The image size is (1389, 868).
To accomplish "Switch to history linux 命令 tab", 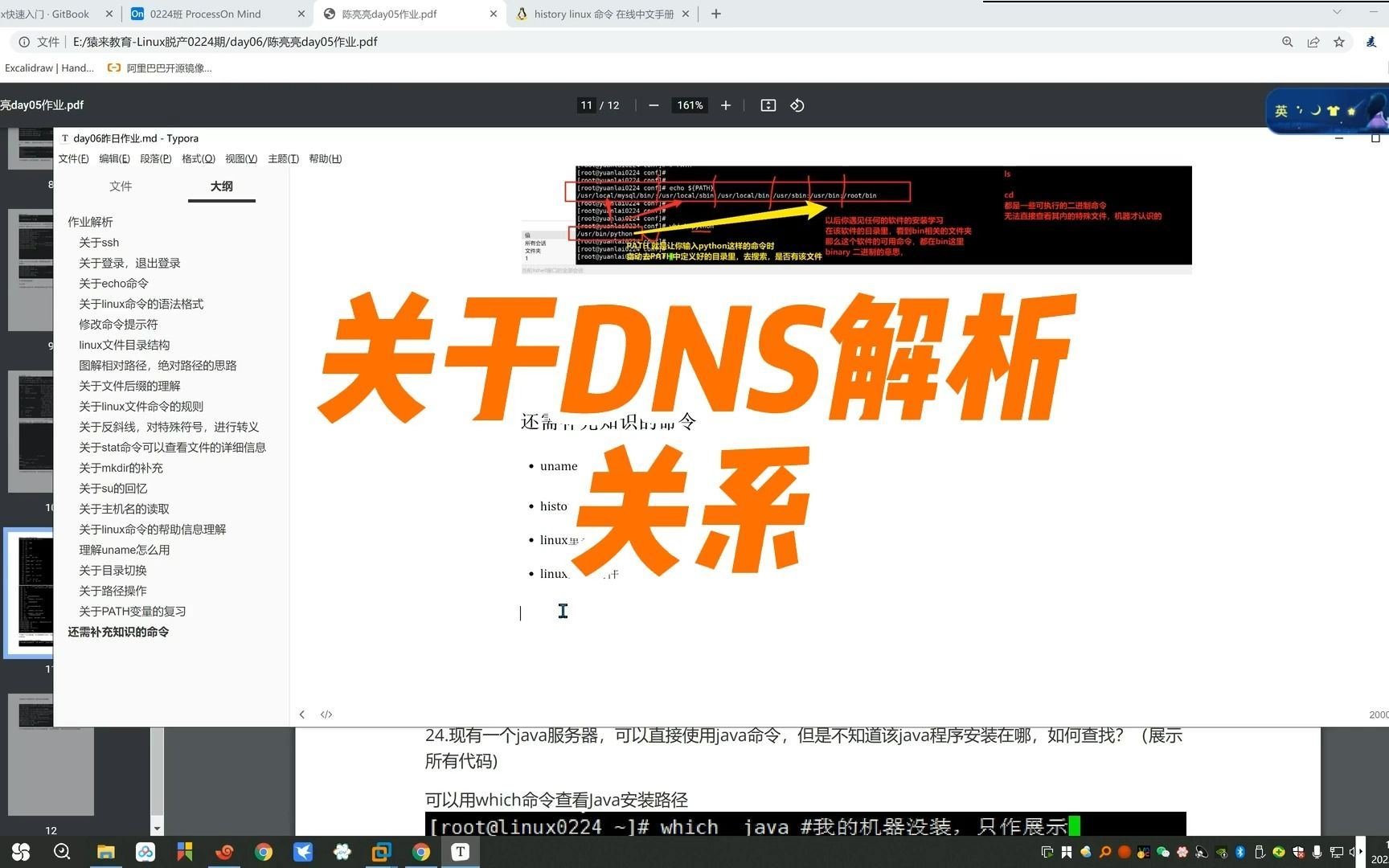I will pyautogui.click(x=603, y=14).
